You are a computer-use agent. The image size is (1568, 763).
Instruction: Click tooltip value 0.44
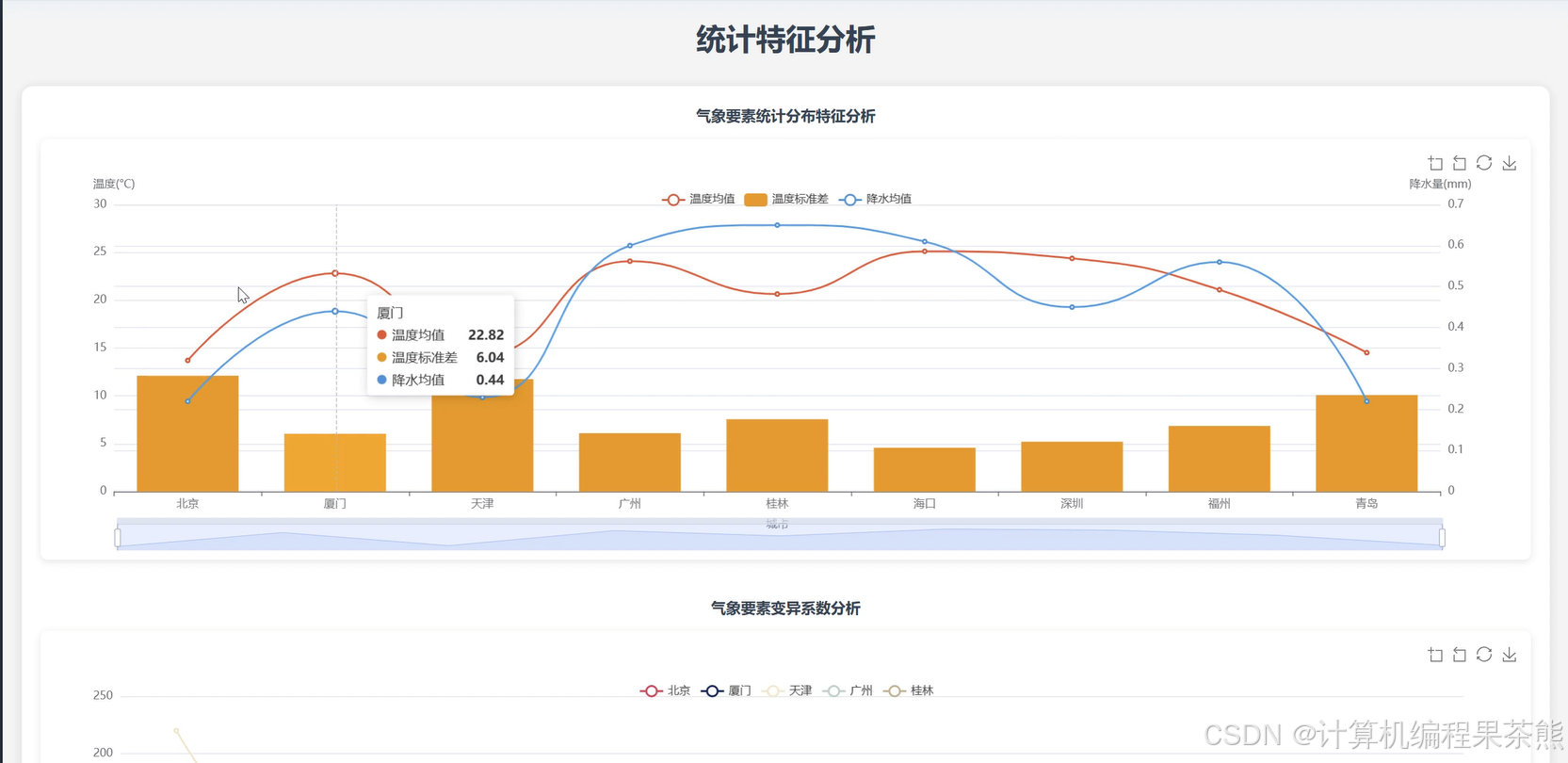(x=490, y=380)
